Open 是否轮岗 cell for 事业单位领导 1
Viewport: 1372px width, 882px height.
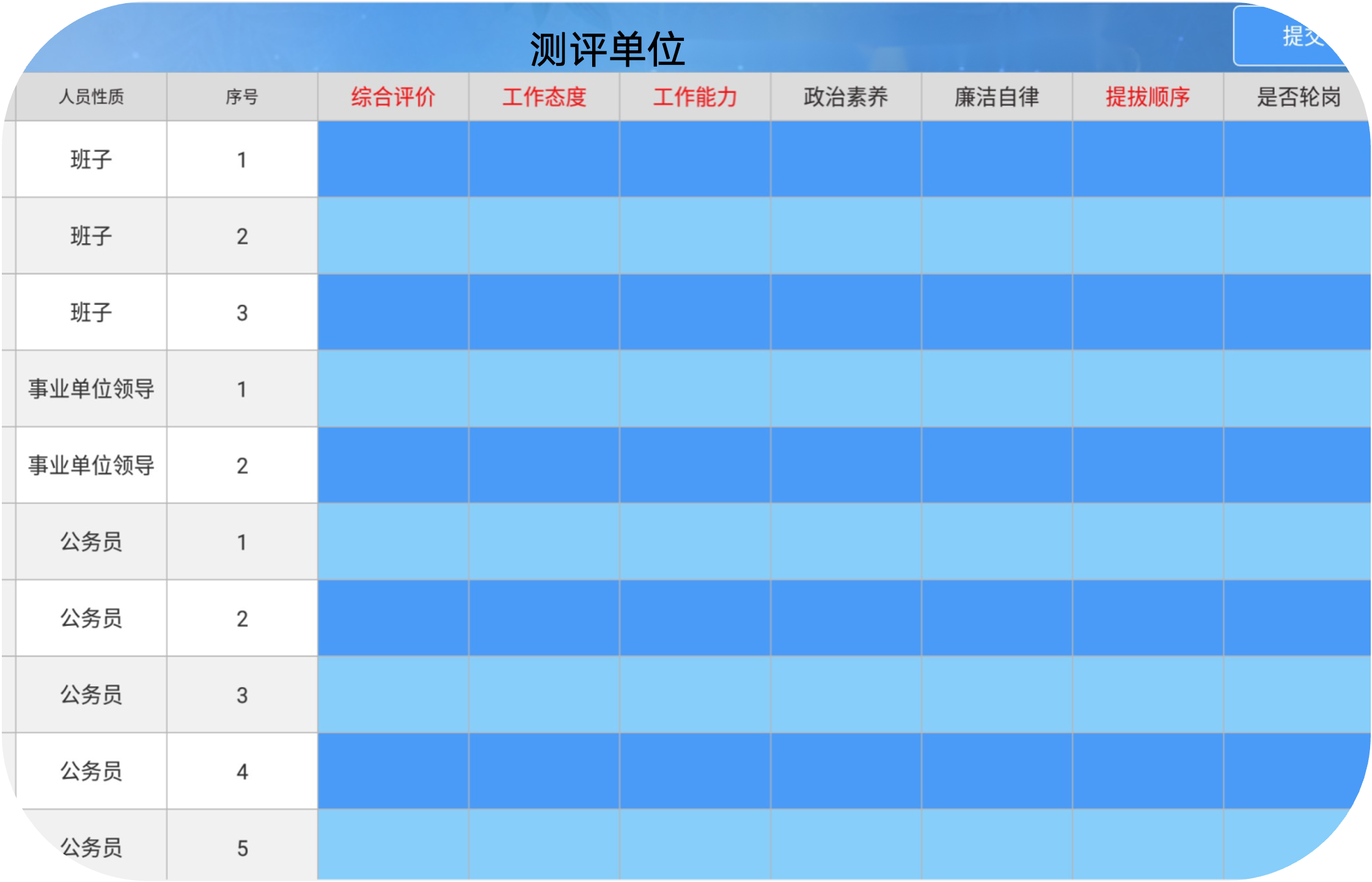tap(1297, 388)
